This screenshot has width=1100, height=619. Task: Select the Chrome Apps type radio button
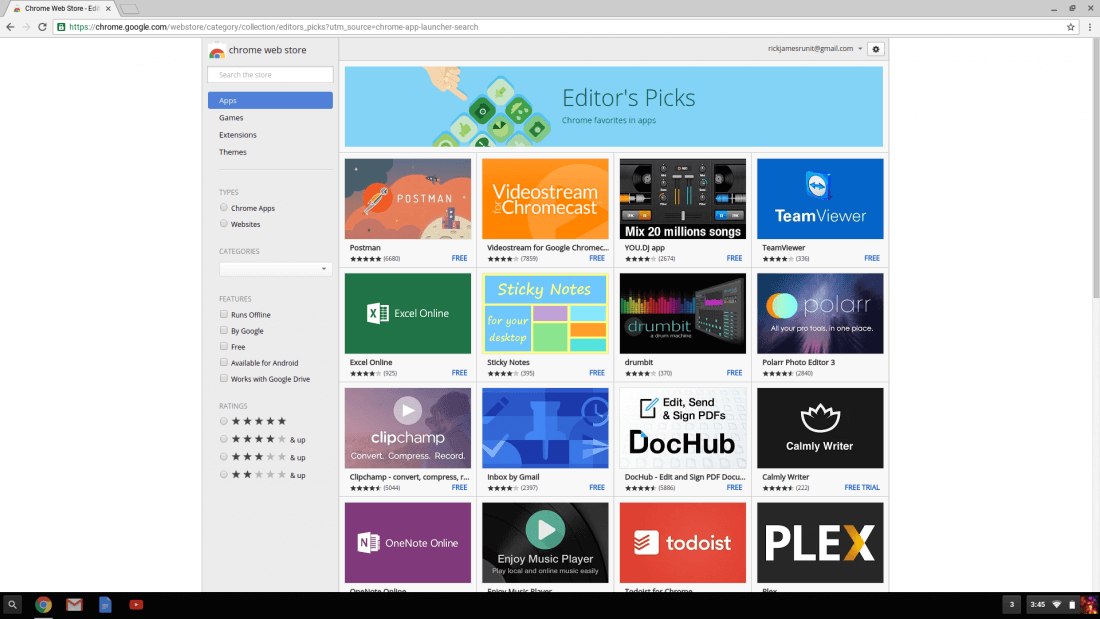224,208
